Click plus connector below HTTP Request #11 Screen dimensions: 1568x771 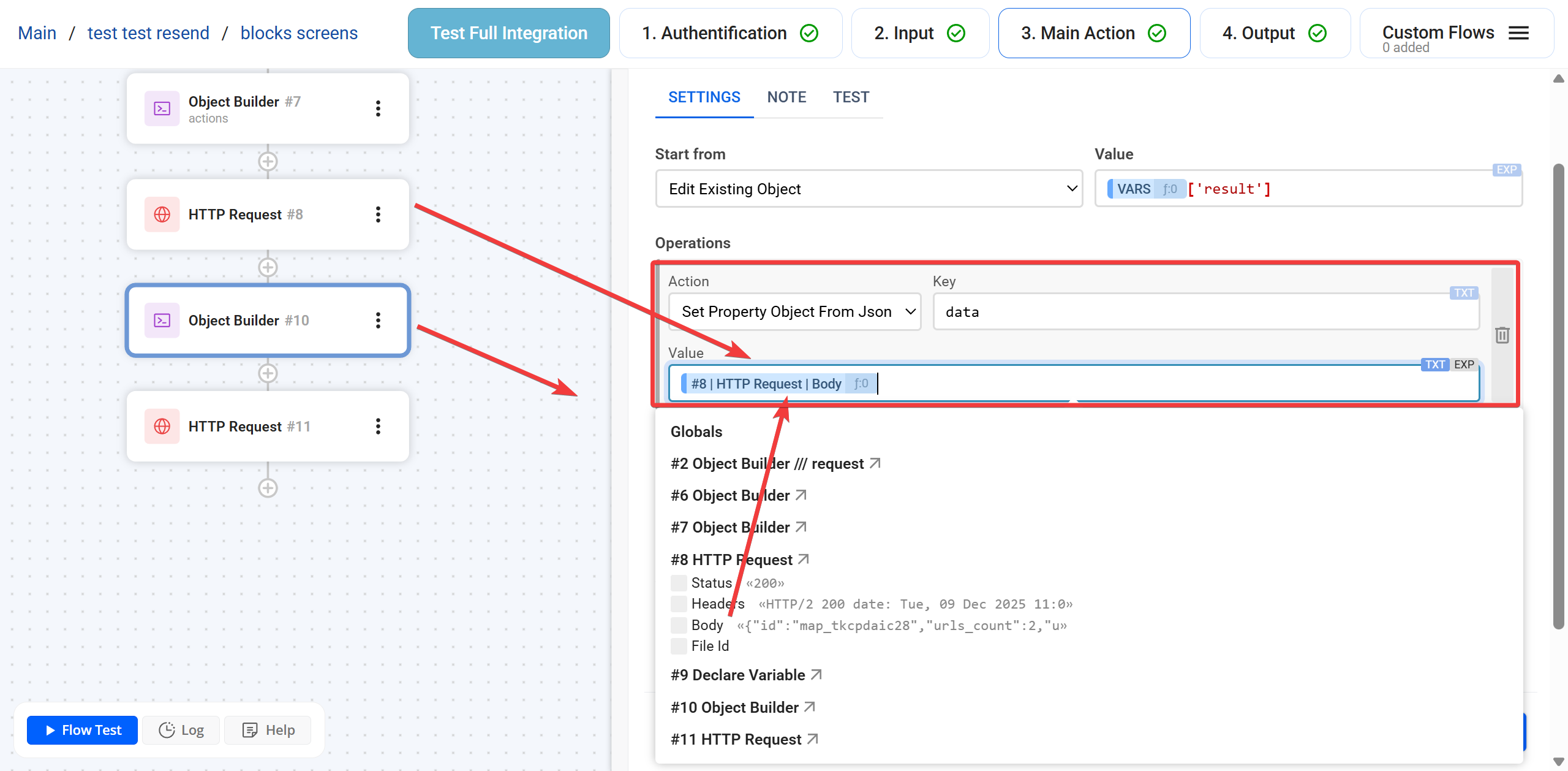pyautogui.click(x=268, y=488)
